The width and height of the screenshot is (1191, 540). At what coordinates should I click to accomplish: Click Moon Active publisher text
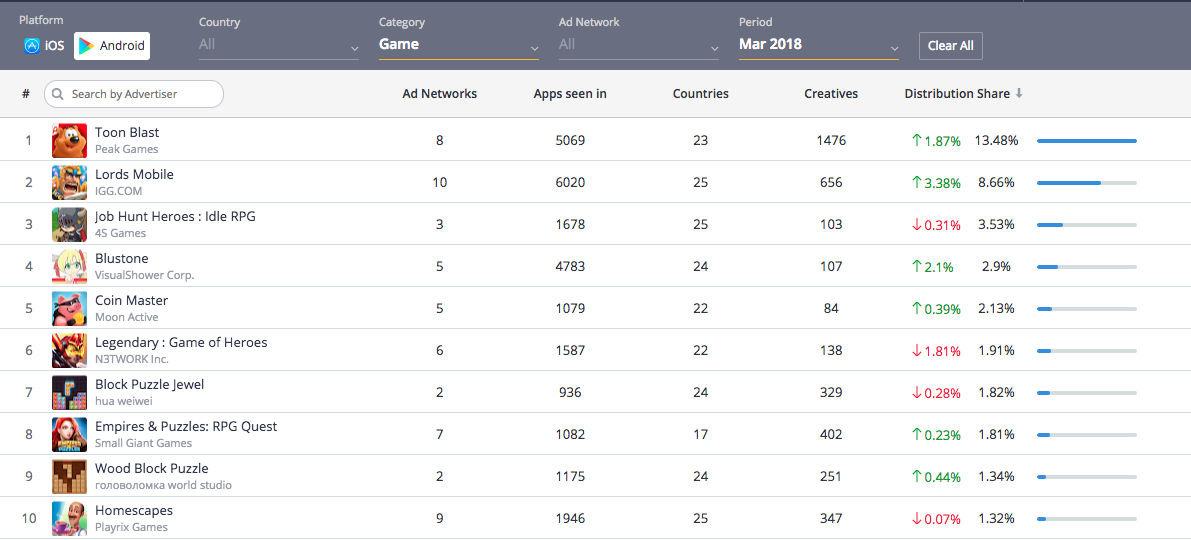point(126,317)
